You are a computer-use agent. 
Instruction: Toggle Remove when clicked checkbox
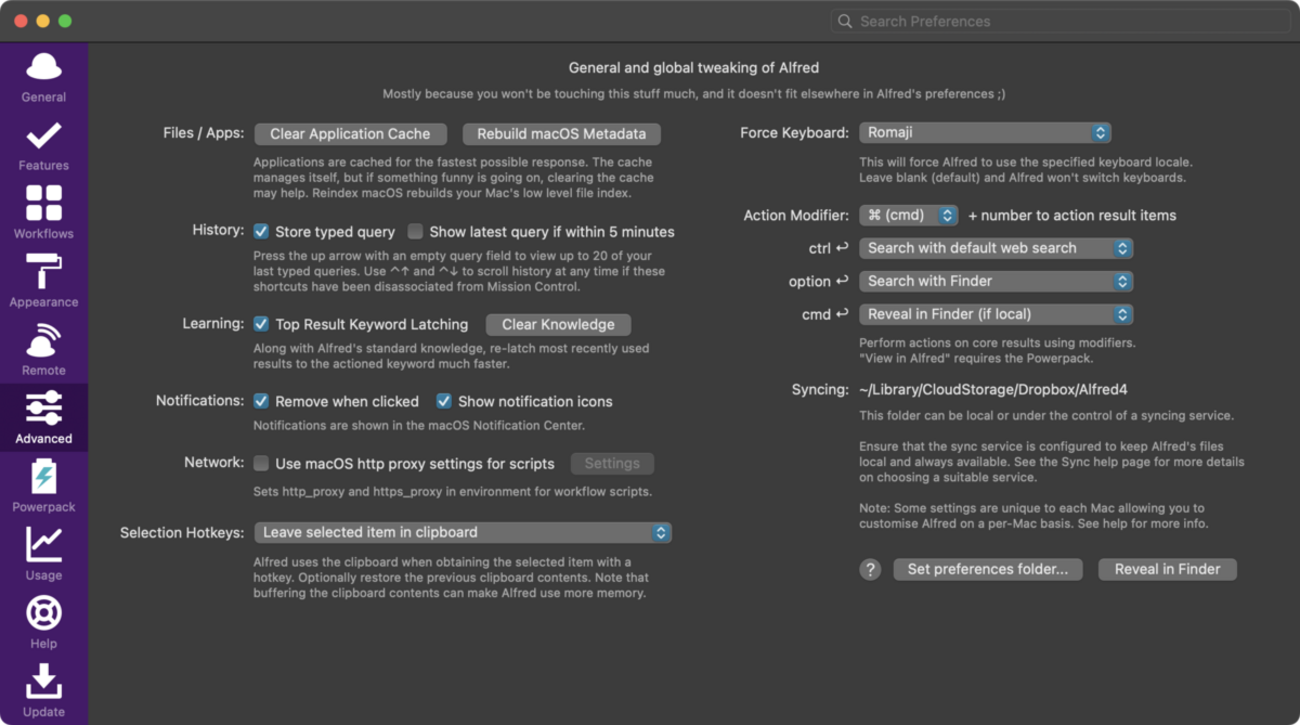coord(261,401)
